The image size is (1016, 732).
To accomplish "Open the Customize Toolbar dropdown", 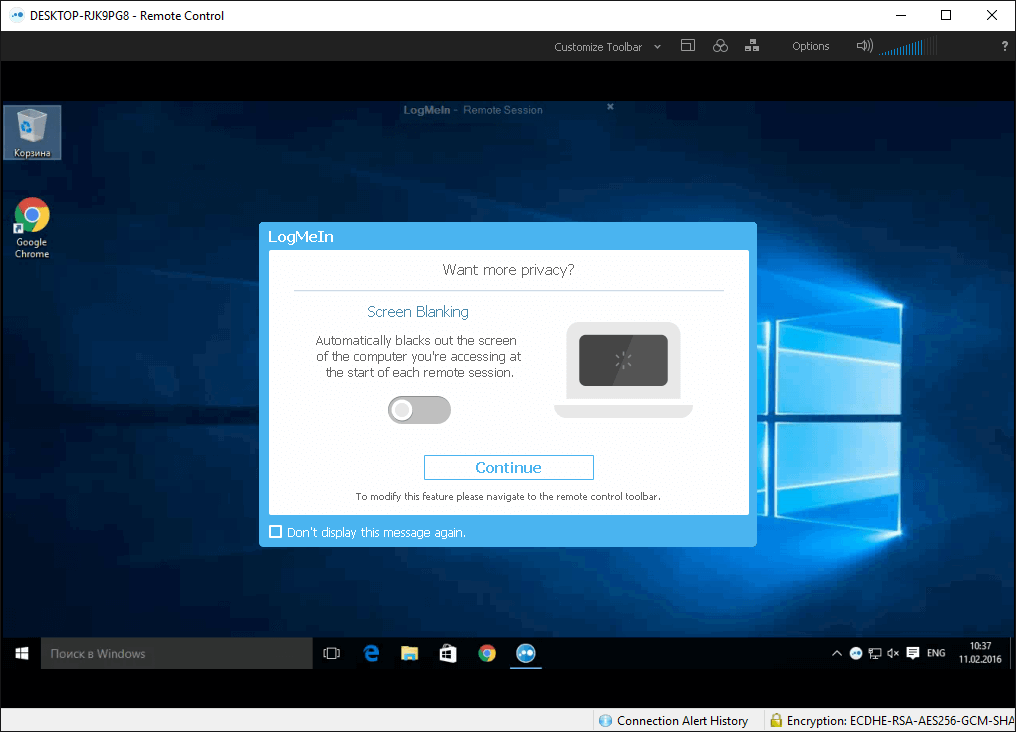I will 607,47.
